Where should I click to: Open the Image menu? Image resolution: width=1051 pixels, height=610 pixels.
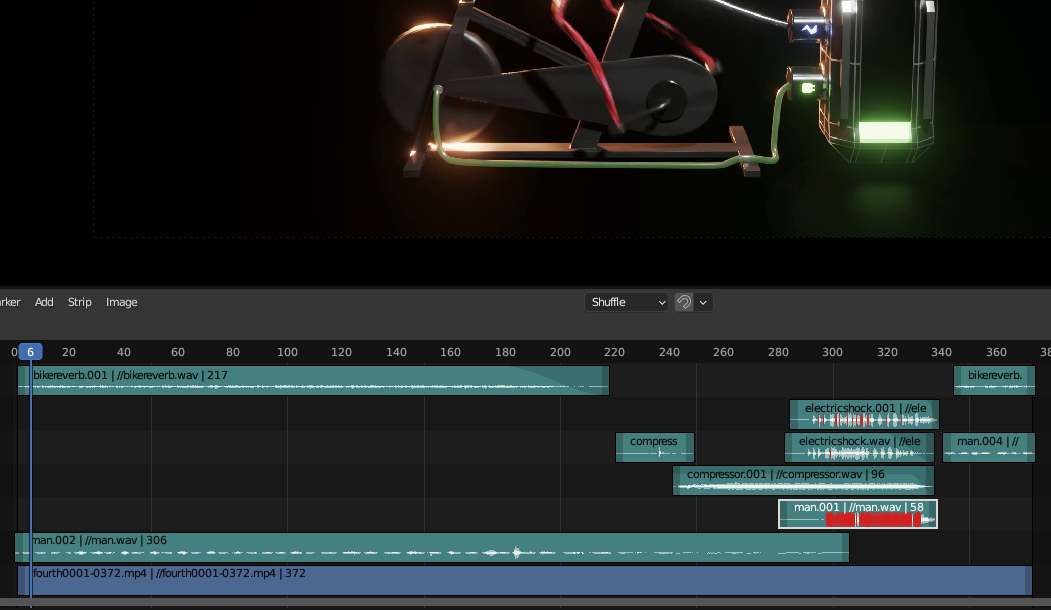[x=121, y=302]
